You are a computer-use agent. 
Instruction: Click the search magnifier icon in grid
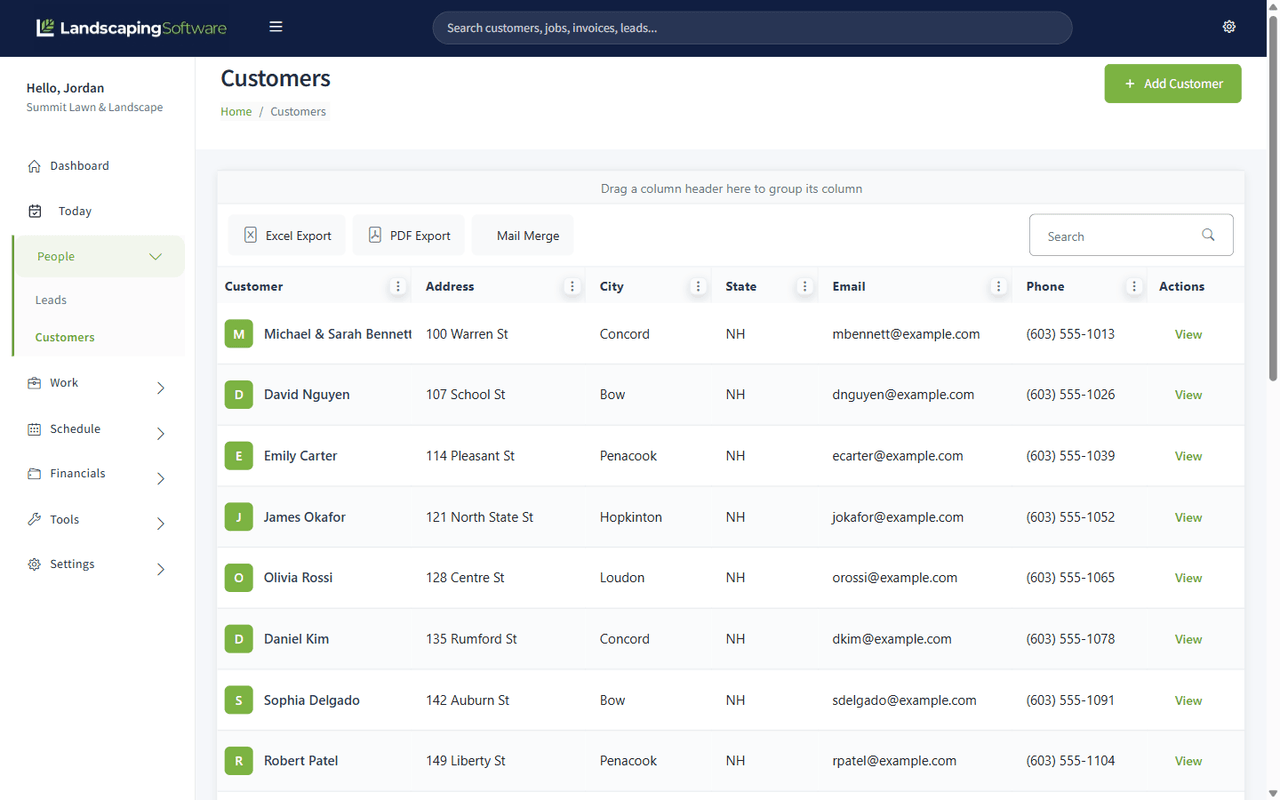(x=1208, y=235)
